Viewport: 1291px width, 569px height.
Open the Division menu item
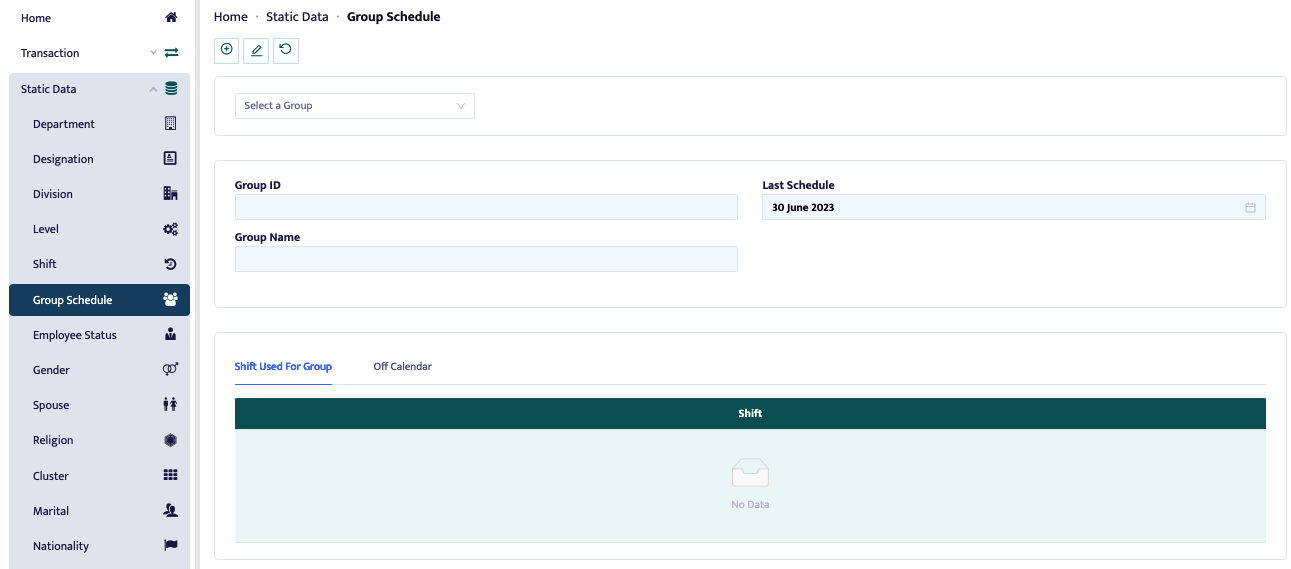[x=99, y=194]
